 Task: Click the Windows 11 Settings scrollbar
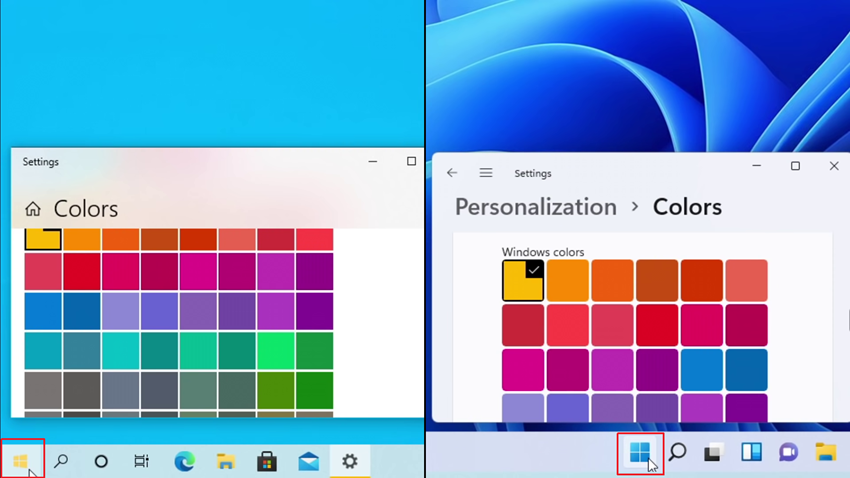848,320
